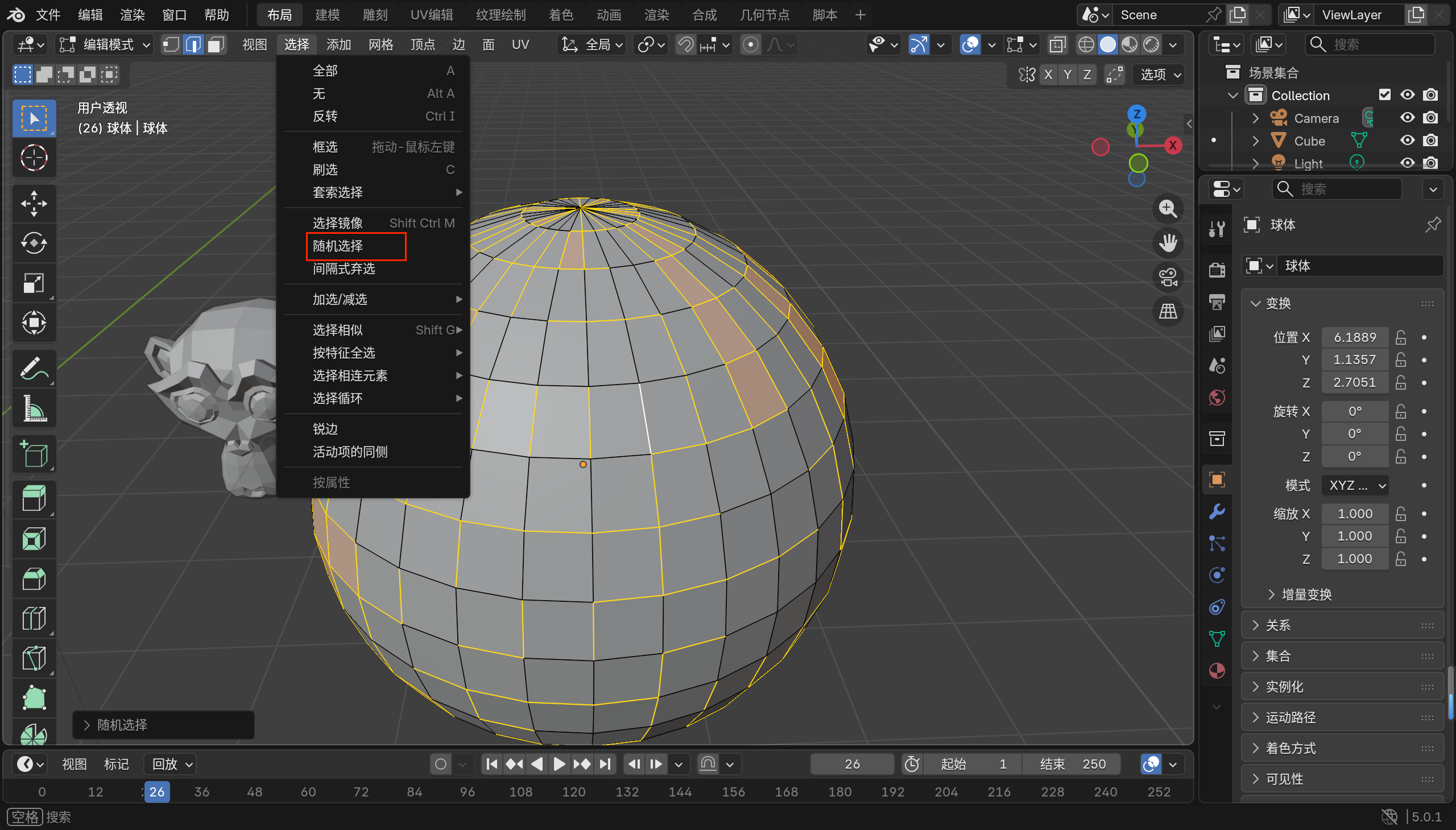
Task: Select the Move tool in toolbar
Action: (x=34, y=204)
